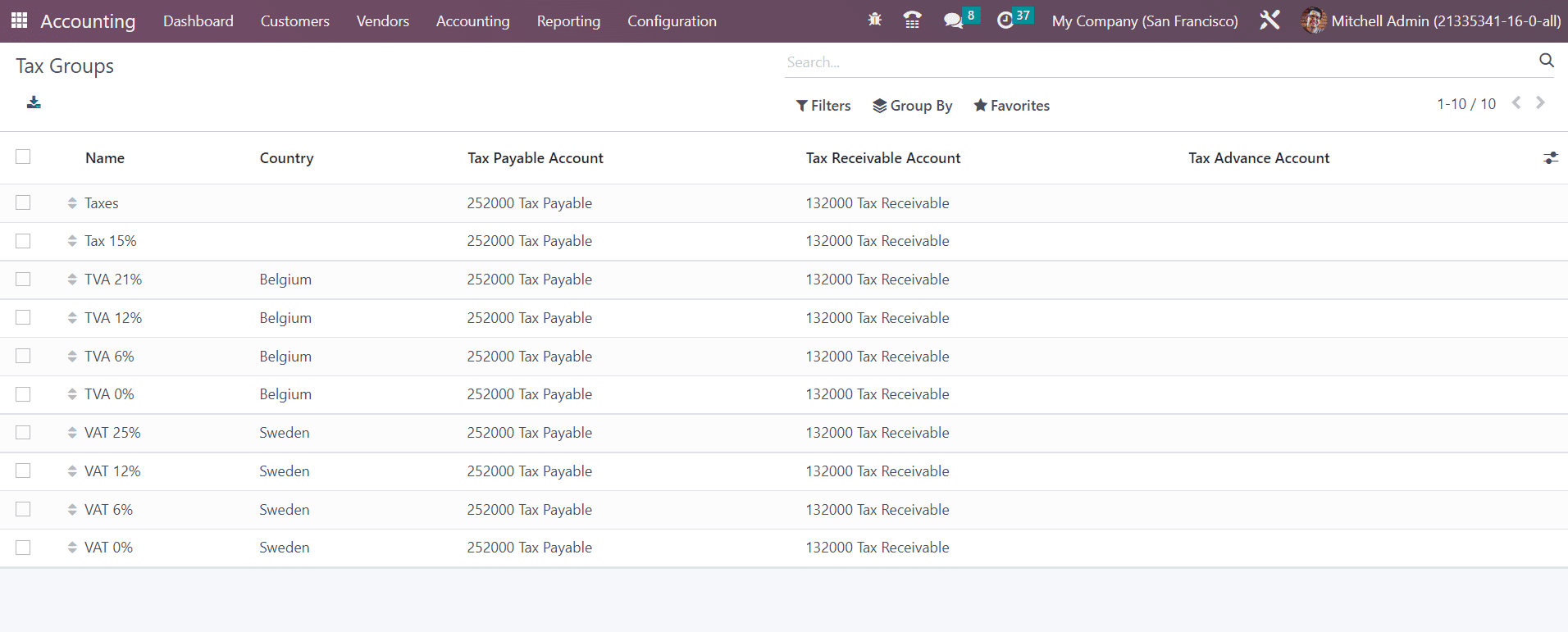This screenshot has height=632, width=1568.
Task: Expand the Filters dropdown
Action: coord(823,106)
